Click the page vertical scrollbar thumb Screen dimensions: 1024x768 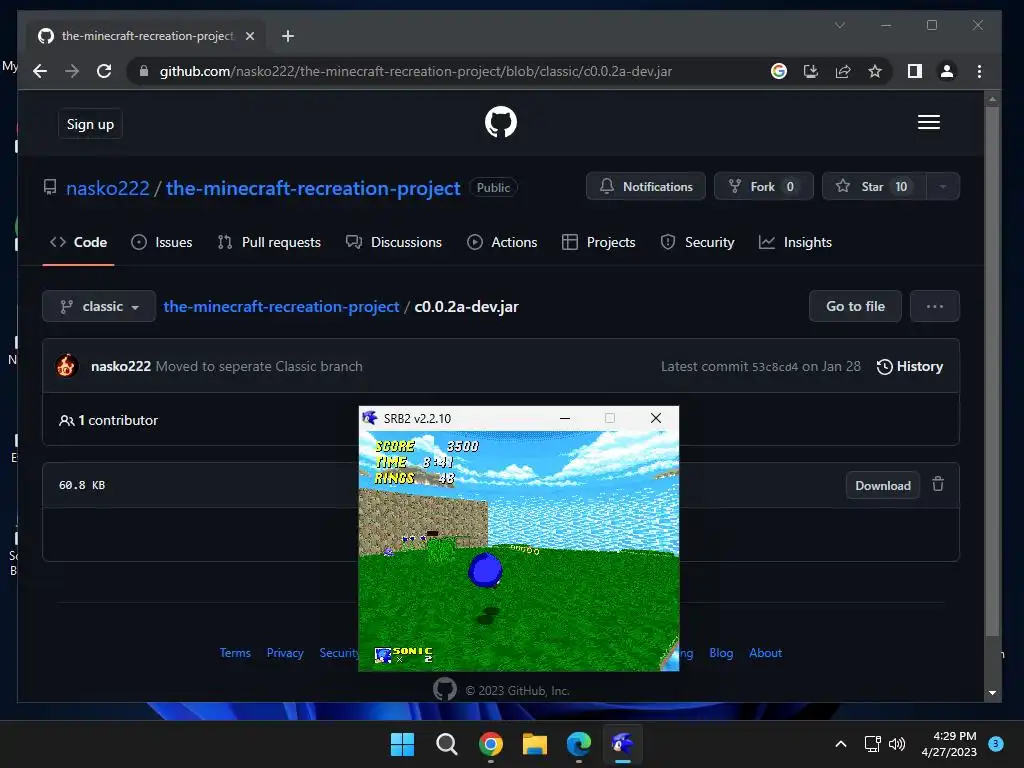[992, 371]
